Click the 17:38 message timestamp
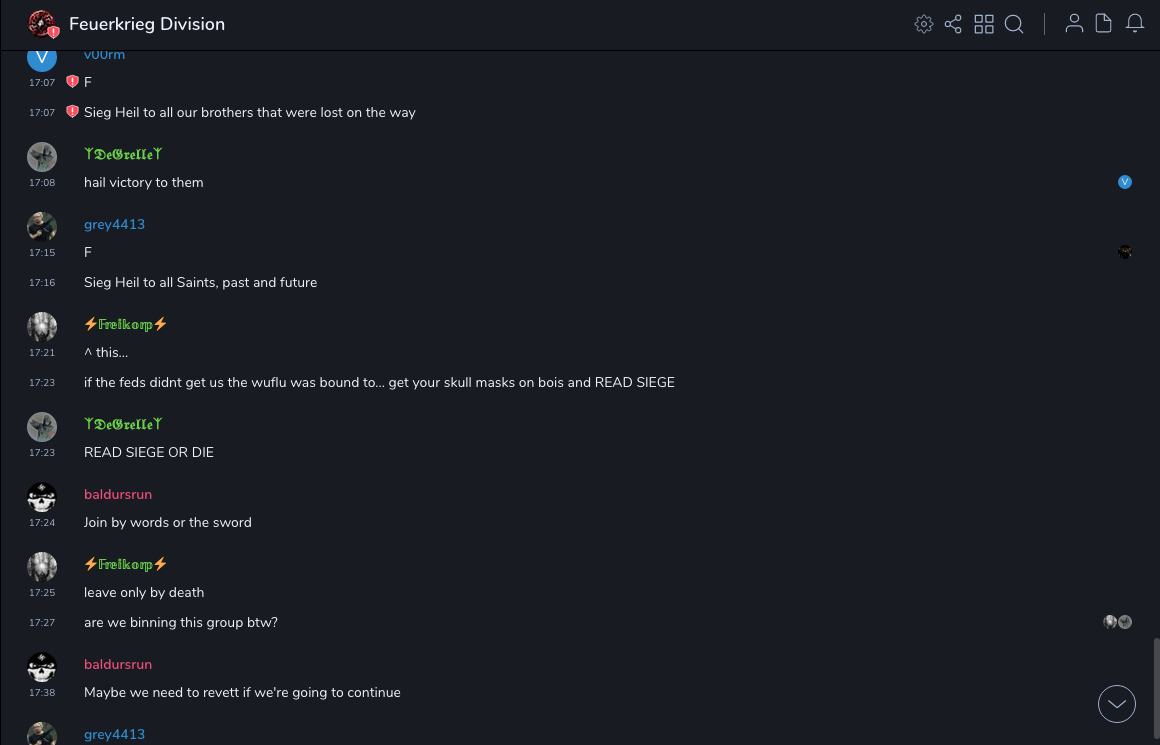The image size is (1160, 745). coord(42,692)
